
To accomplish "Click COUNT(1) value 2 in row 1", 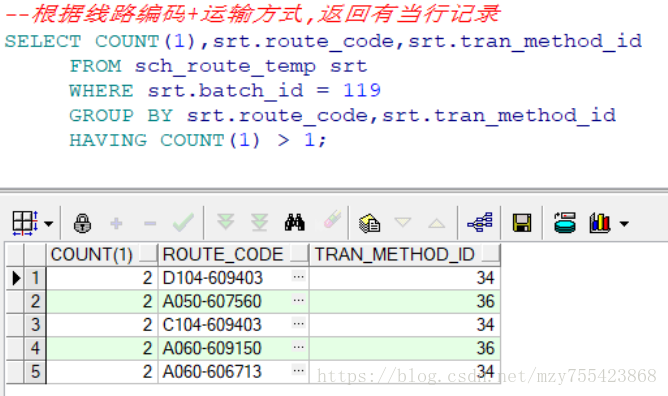I will tap(102, 278).
